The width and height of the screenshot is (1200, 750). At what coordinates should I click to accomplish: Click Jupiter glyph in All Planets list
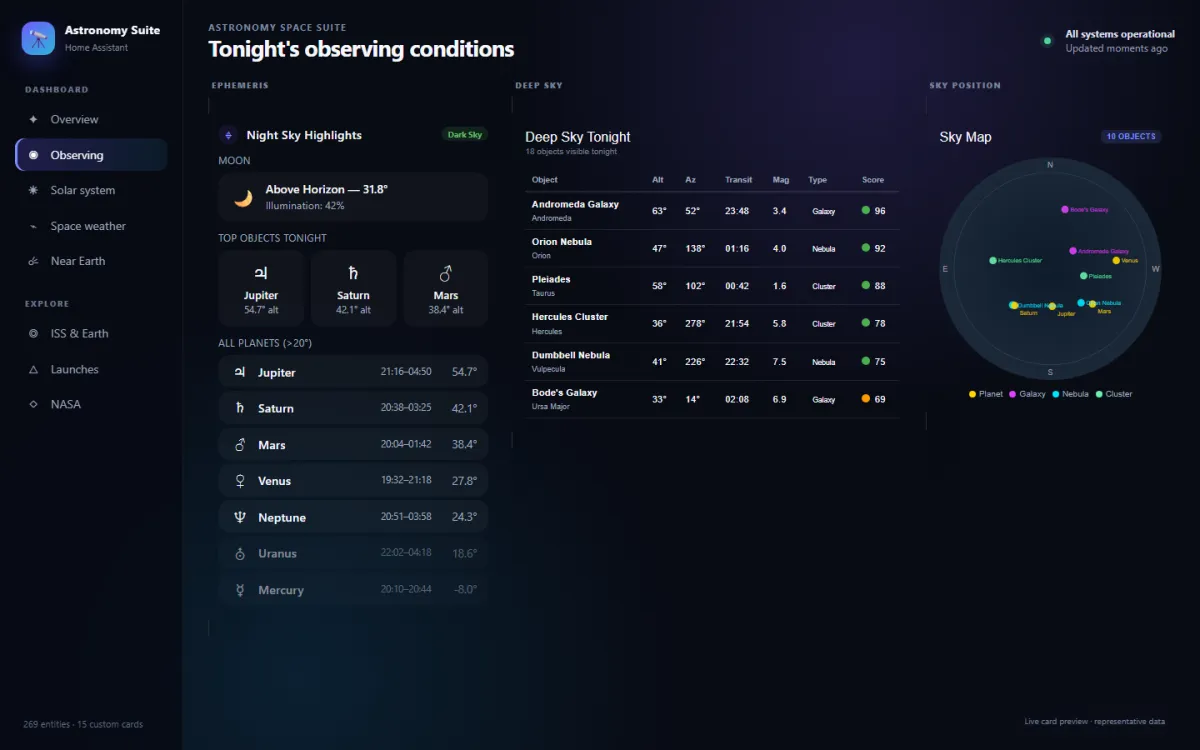click(240, 372)
